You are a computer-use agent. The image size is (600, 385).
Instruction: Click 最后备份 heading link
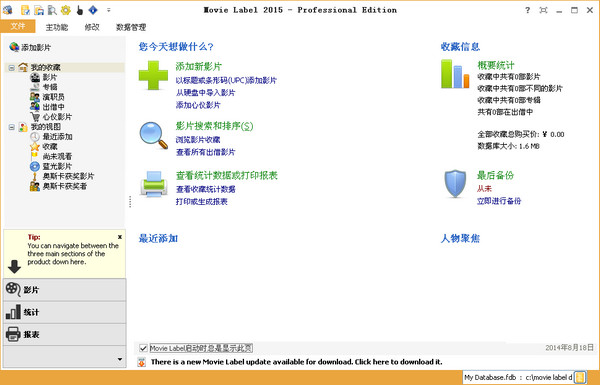pos(495,176)
